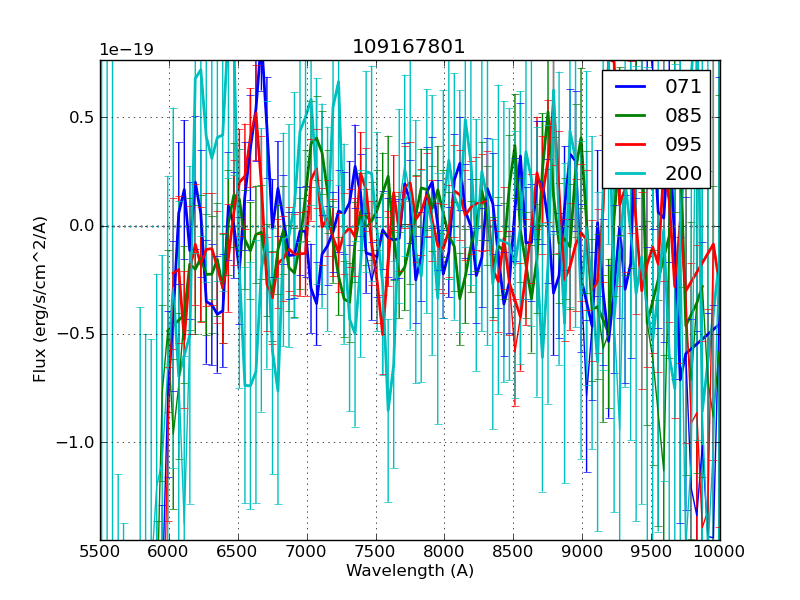Click the red line swatch in legend
Viewport: 800px width, 600px height.
coord(631,145)
